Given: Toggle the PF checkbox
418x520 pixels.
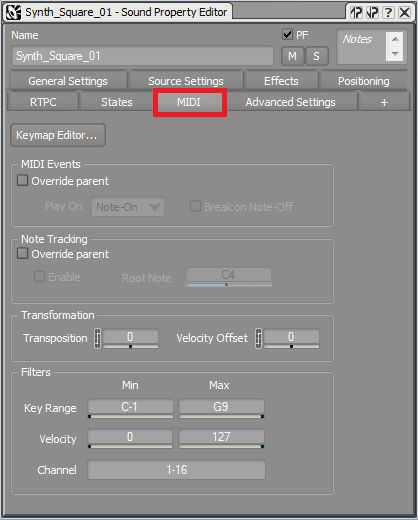Looking at the screenshot, I should [x=287, y=34].
